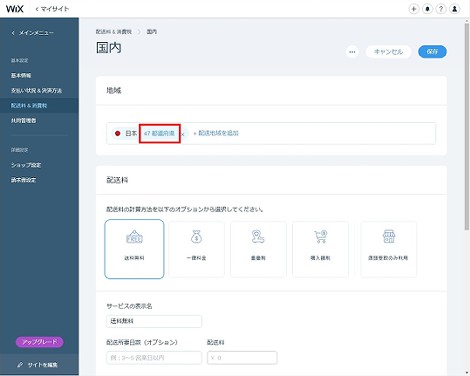Image resolution: width=470 pixels, height=376 pixels.
Task: Focus the サービスの表示名 input field
Action: point(154,321)
